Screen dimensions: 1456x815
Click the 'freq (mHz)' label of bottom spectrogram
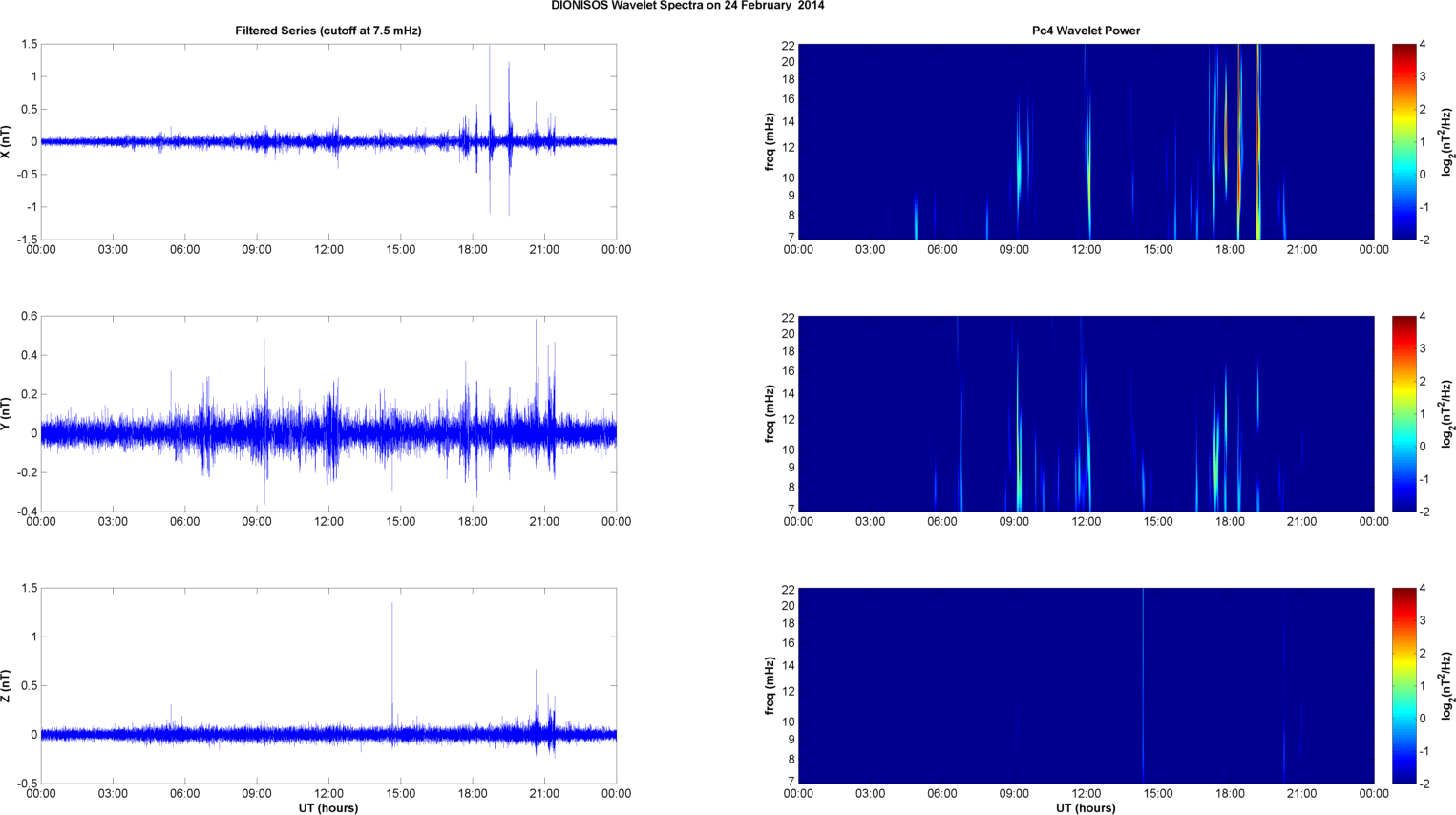coord(770,685)
